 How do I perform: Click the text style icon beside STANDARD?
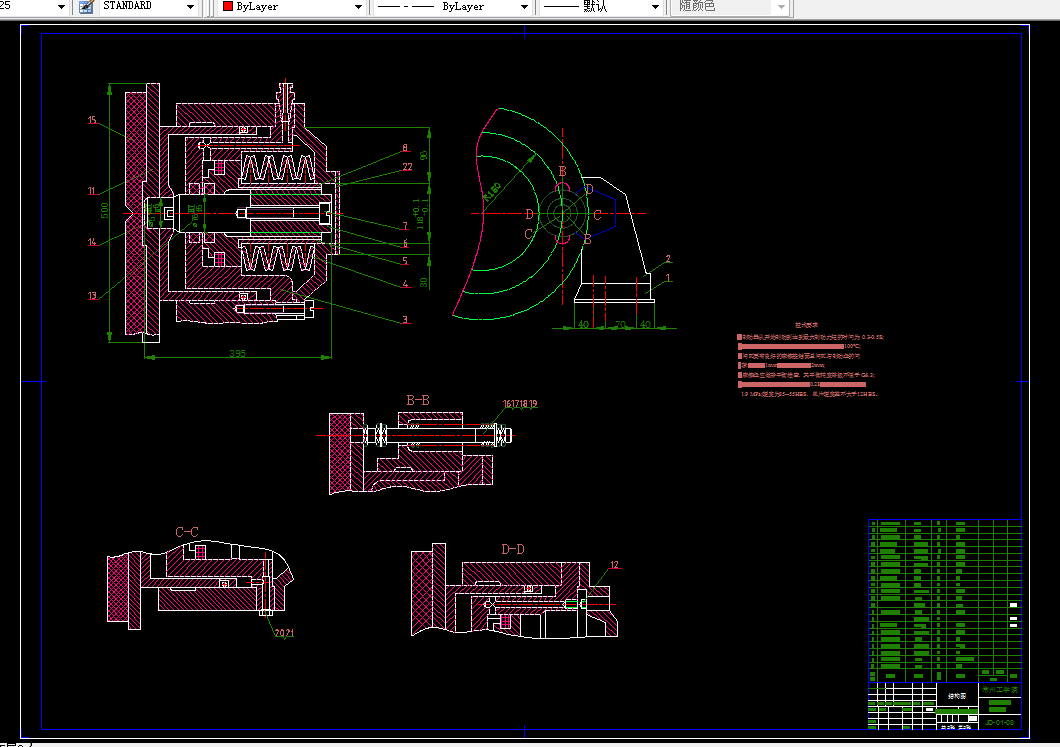click(85, 7)
